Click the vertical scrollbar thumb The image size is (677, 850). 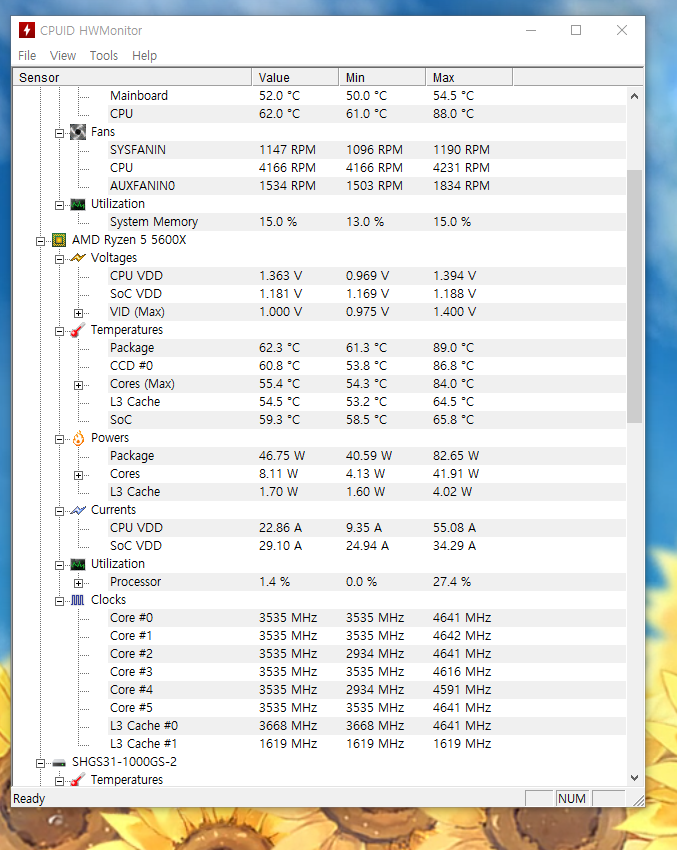click(x=634, y=297)
